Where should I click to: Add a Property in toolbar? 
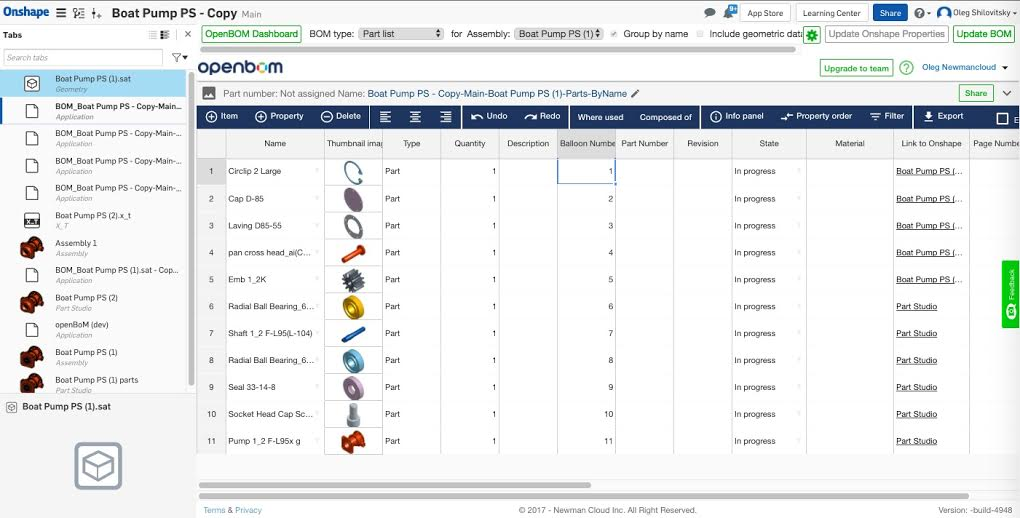[280, 116]
